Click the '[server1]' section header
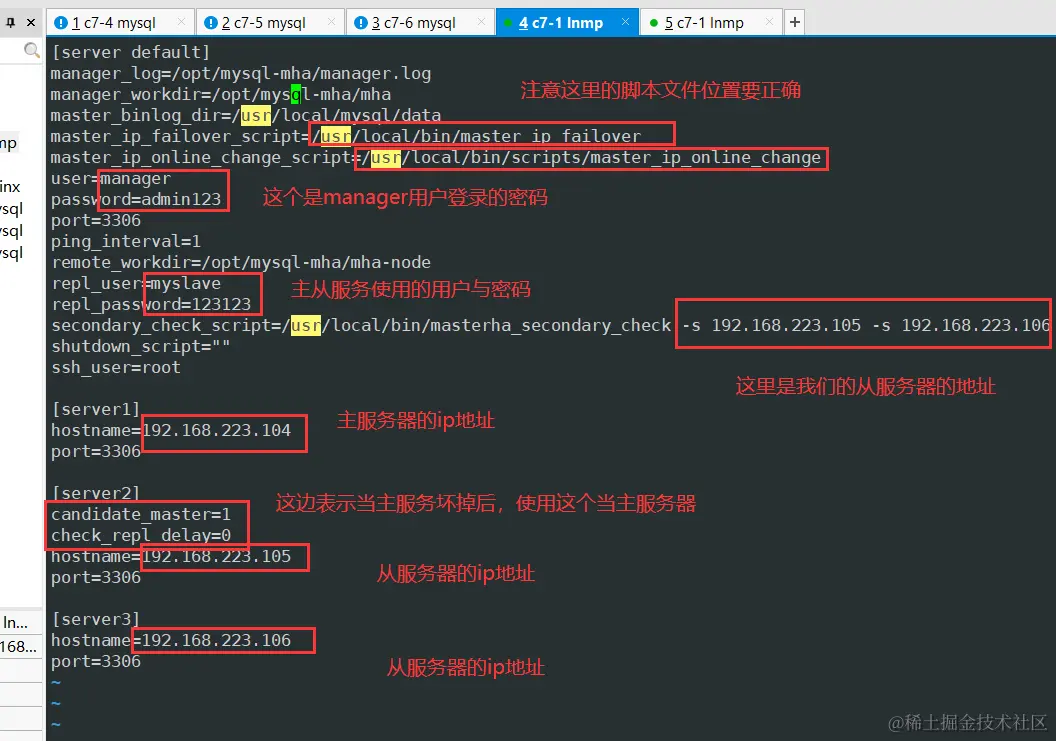This screenshot has width=1056, height=741. (96, 410)
